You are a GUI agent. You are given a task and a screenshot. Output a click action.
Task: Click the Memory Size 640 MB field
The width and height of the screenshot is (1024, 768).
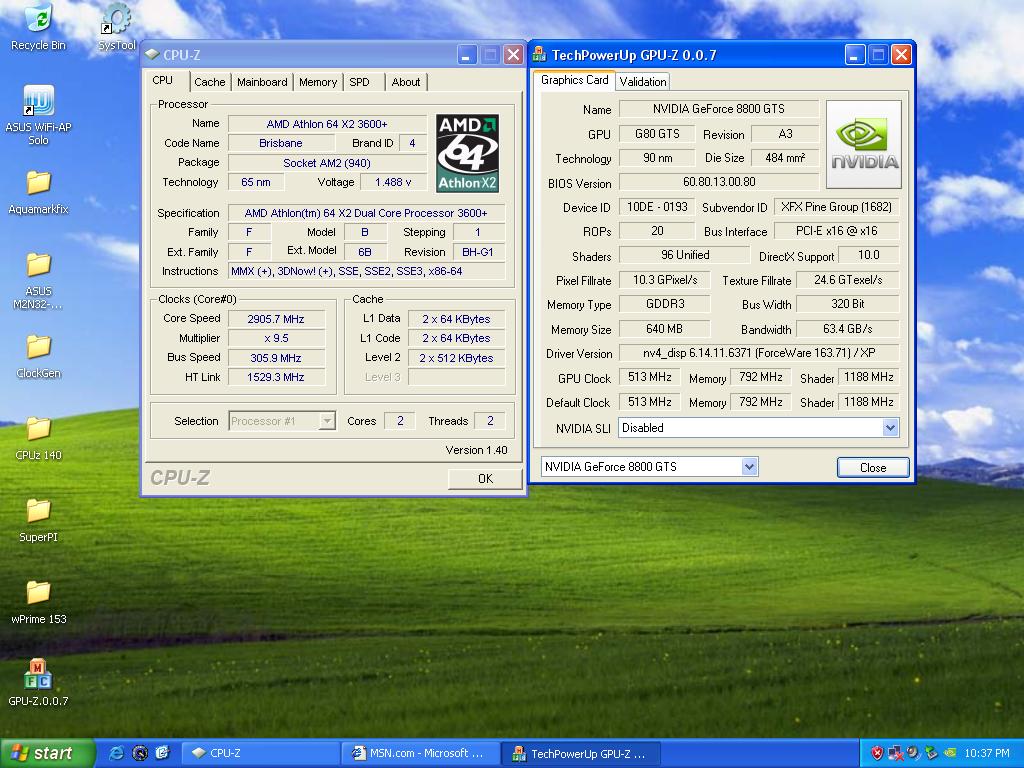tap(664, 328)
